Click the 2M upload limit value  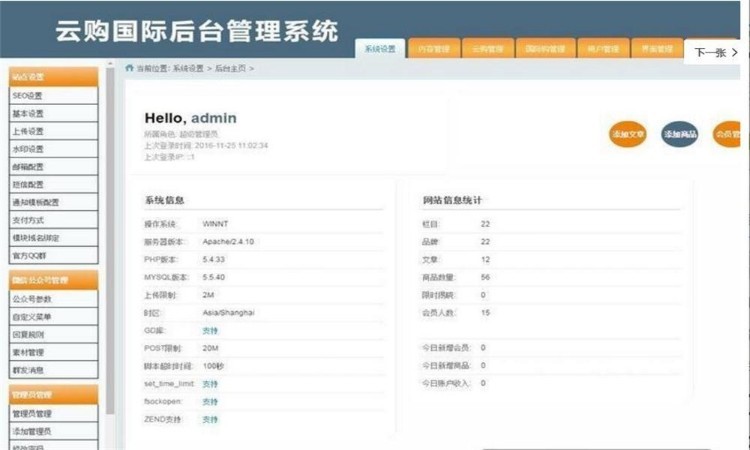pos(208,295)
